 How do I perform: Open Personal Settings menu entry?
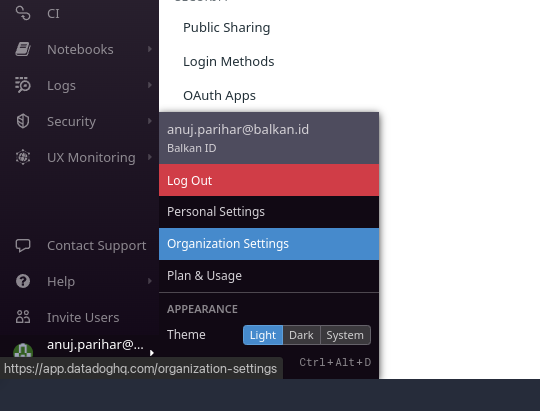269,212
